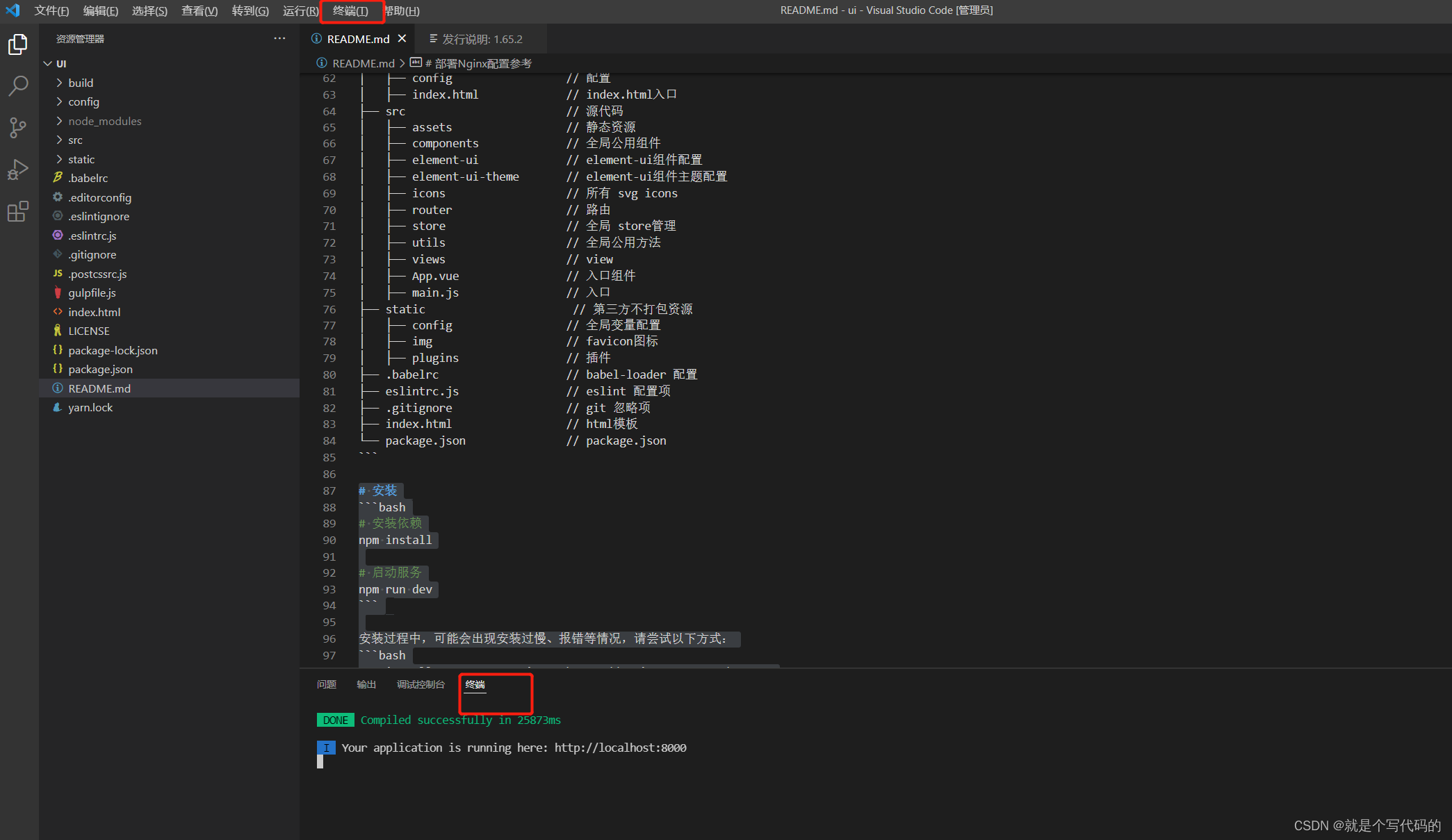Click the .gitignore file icon
Image resolution: width=1452 pixels, height=840 pixels.
pos(58,254)
